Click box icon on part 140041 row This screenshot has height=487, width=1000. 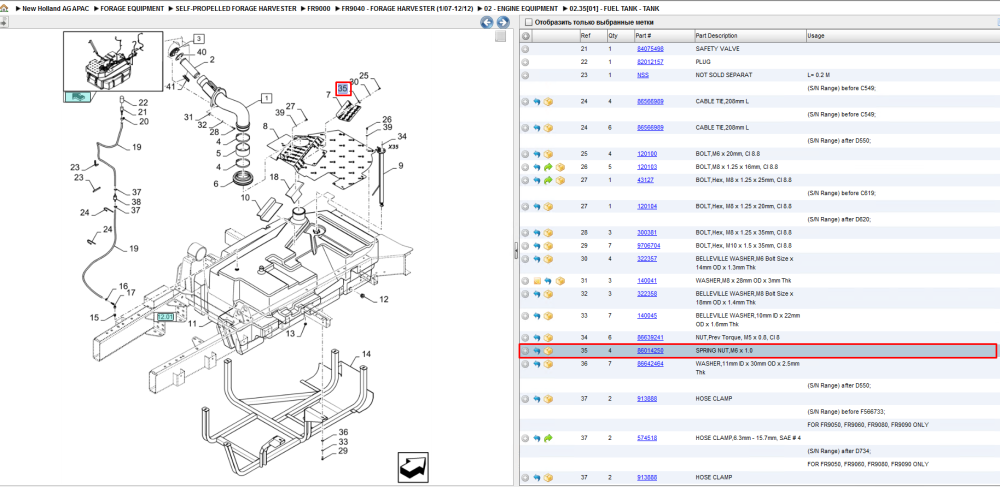pyautogui.click(x=561, y=280)
